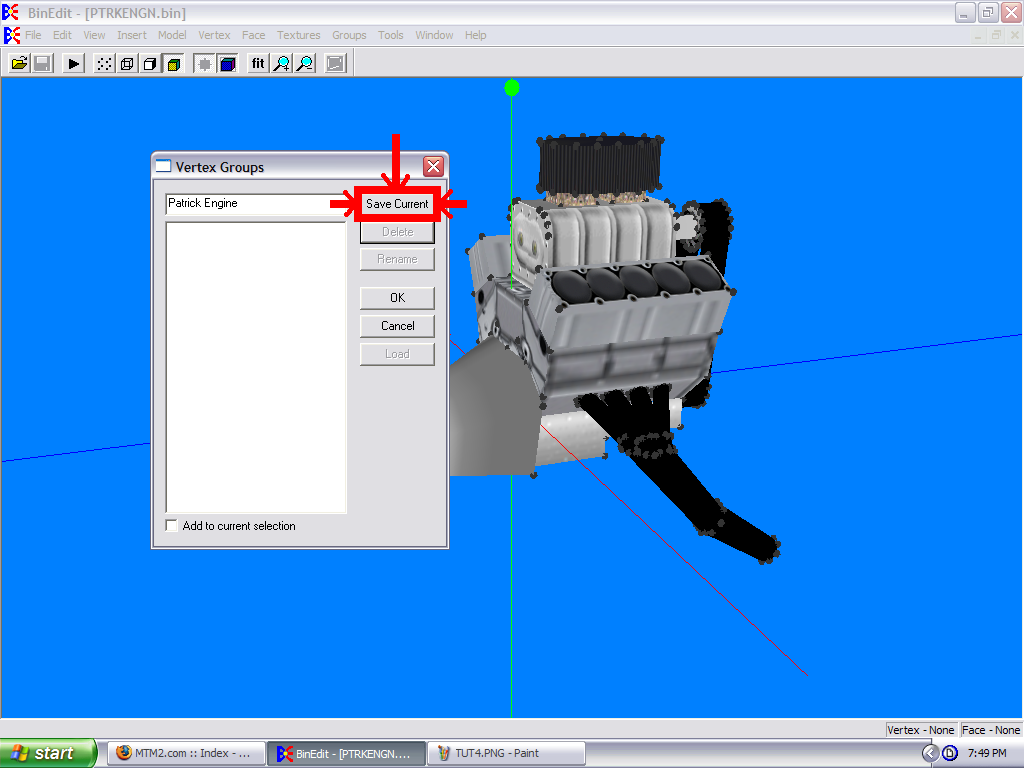Open the Face menu
Screen dimensions: 1024x768
click(x=253, y=35)
